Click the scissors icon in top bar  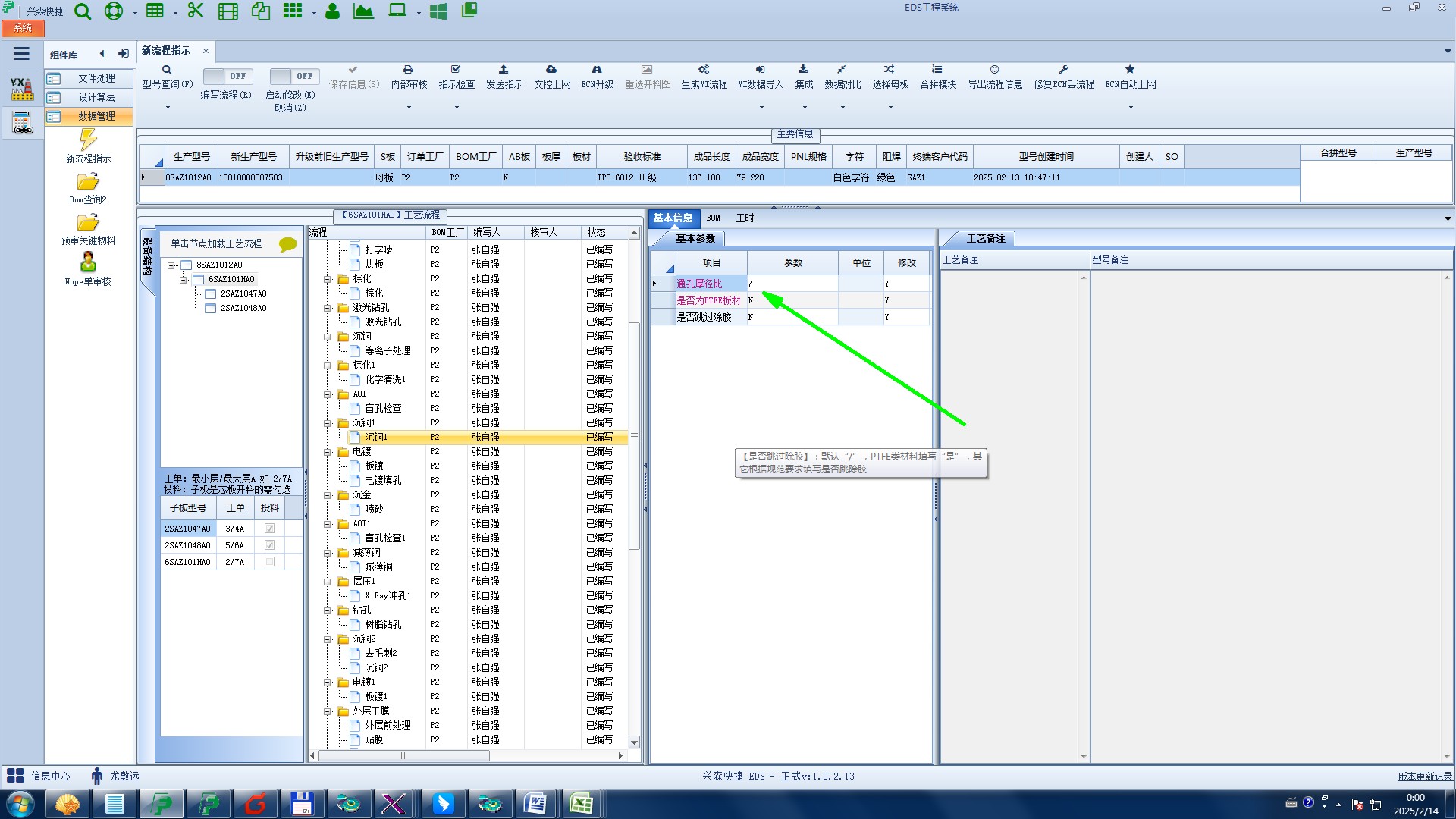pyautogui.click(x=196, y=11)
